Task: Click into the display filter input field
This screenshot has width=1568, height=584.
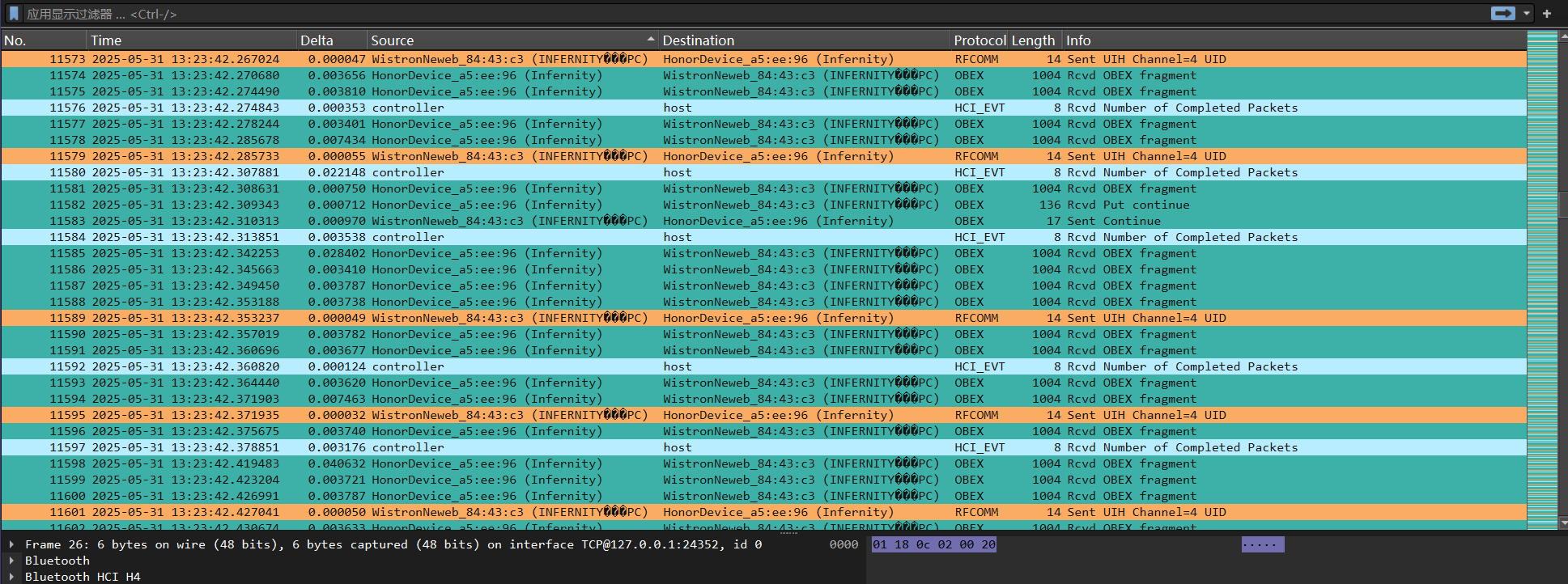Action: coord(729,14)
